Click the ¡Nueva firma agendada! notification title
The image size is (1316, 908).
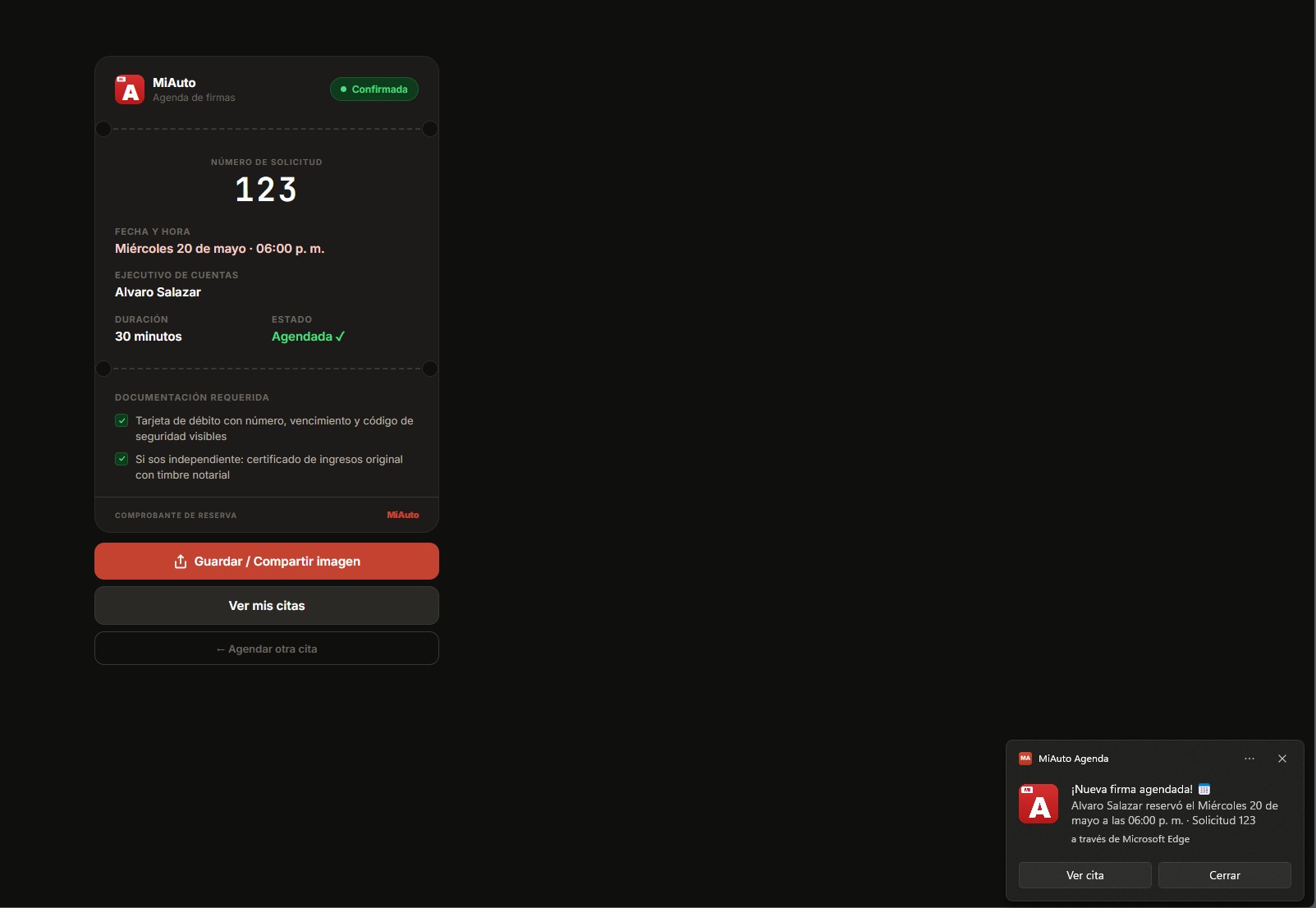pyautogui.click(x=1132, y=790)
